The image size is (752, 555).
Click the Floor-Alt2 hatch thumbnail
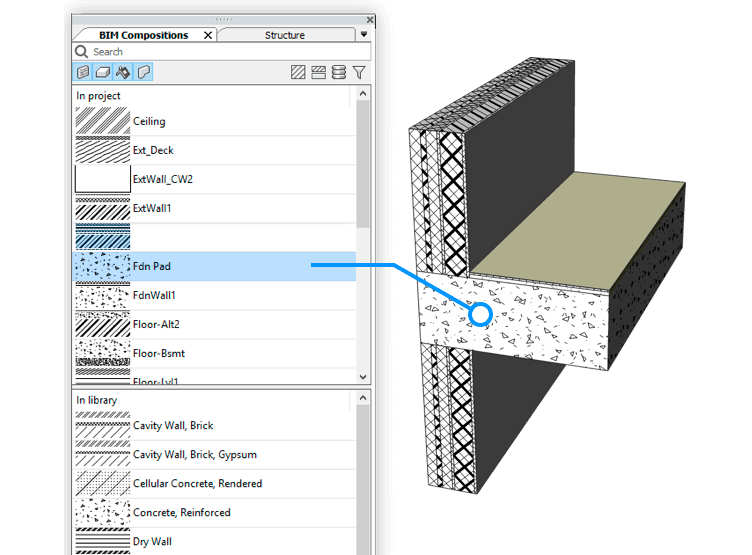(103, 324)
